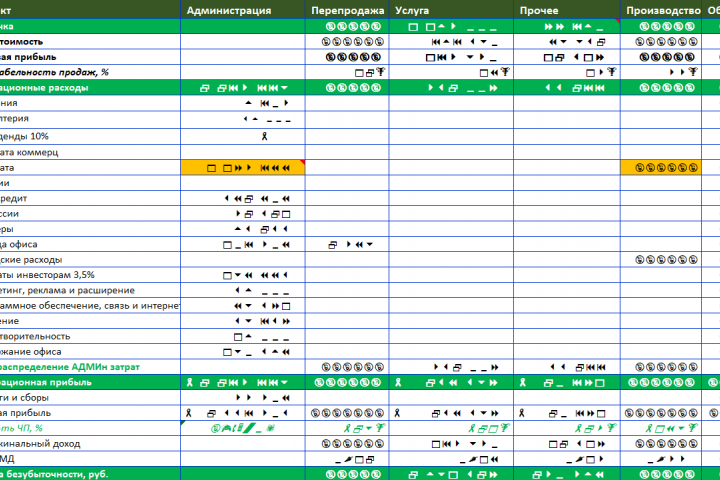The height and width of the screenshot is (480, 720).
Task: Select Администрация cell in "ение" row
Action: [243, 321]
